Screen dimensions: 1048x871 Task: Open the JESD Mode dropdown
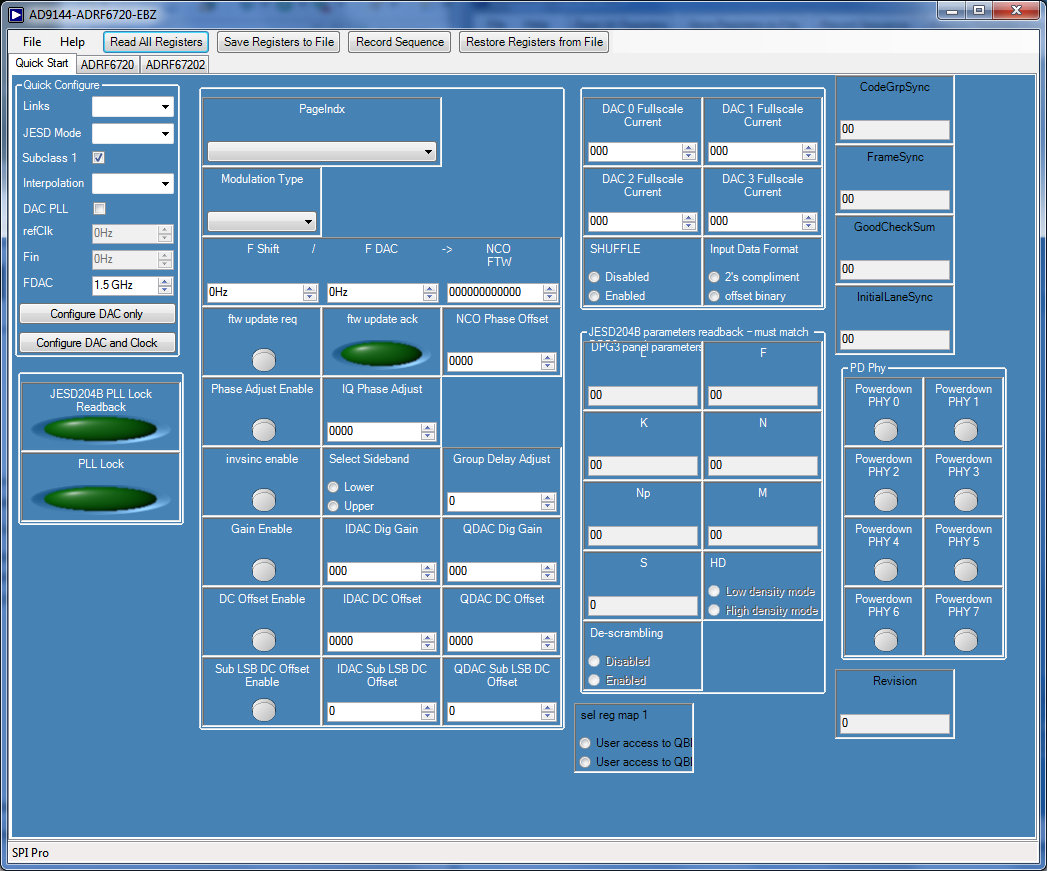pyautogui.click(x=132, y=134)
